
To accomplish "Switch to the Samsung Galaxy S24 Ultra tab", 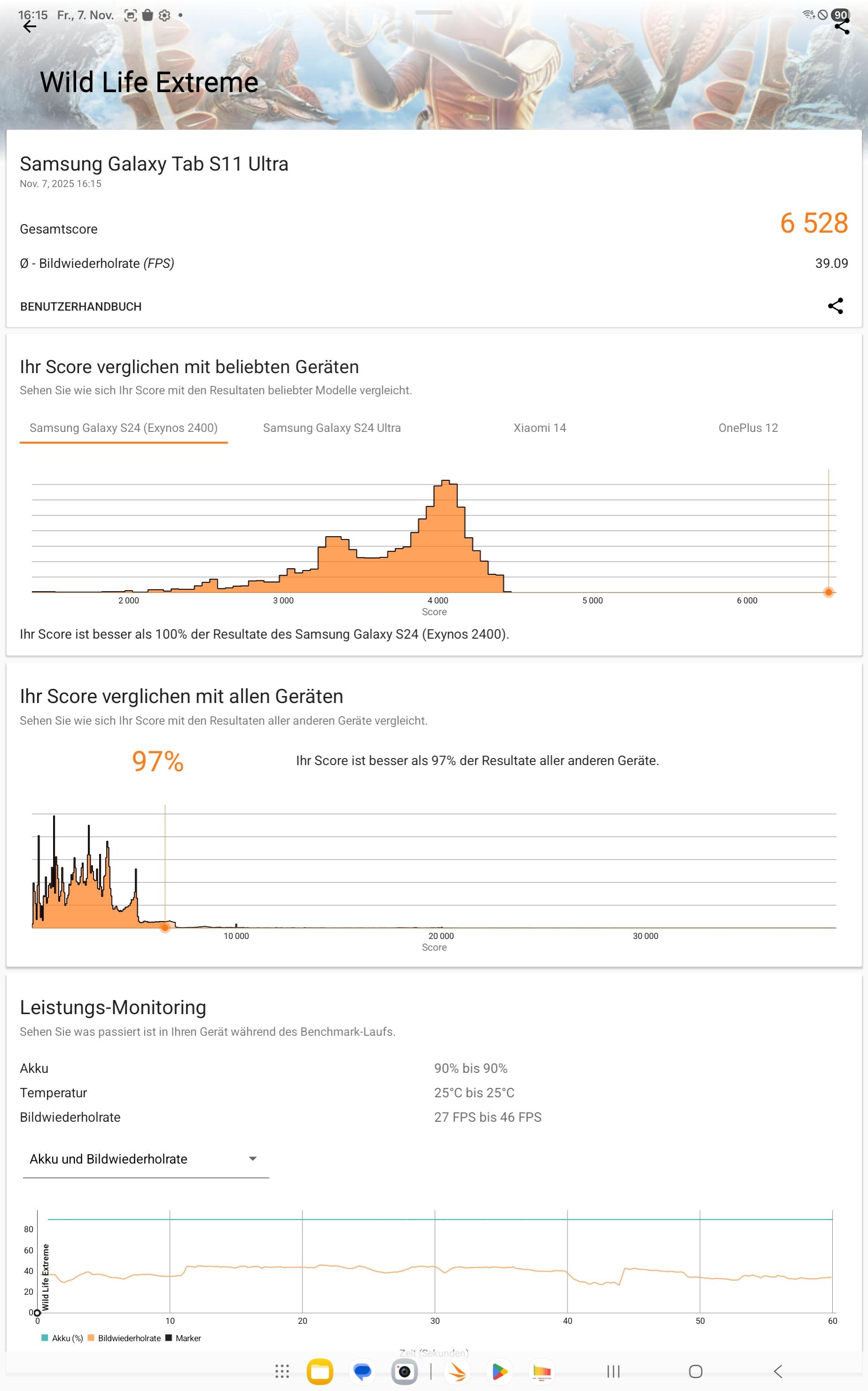I will click(x=332, y=428).
